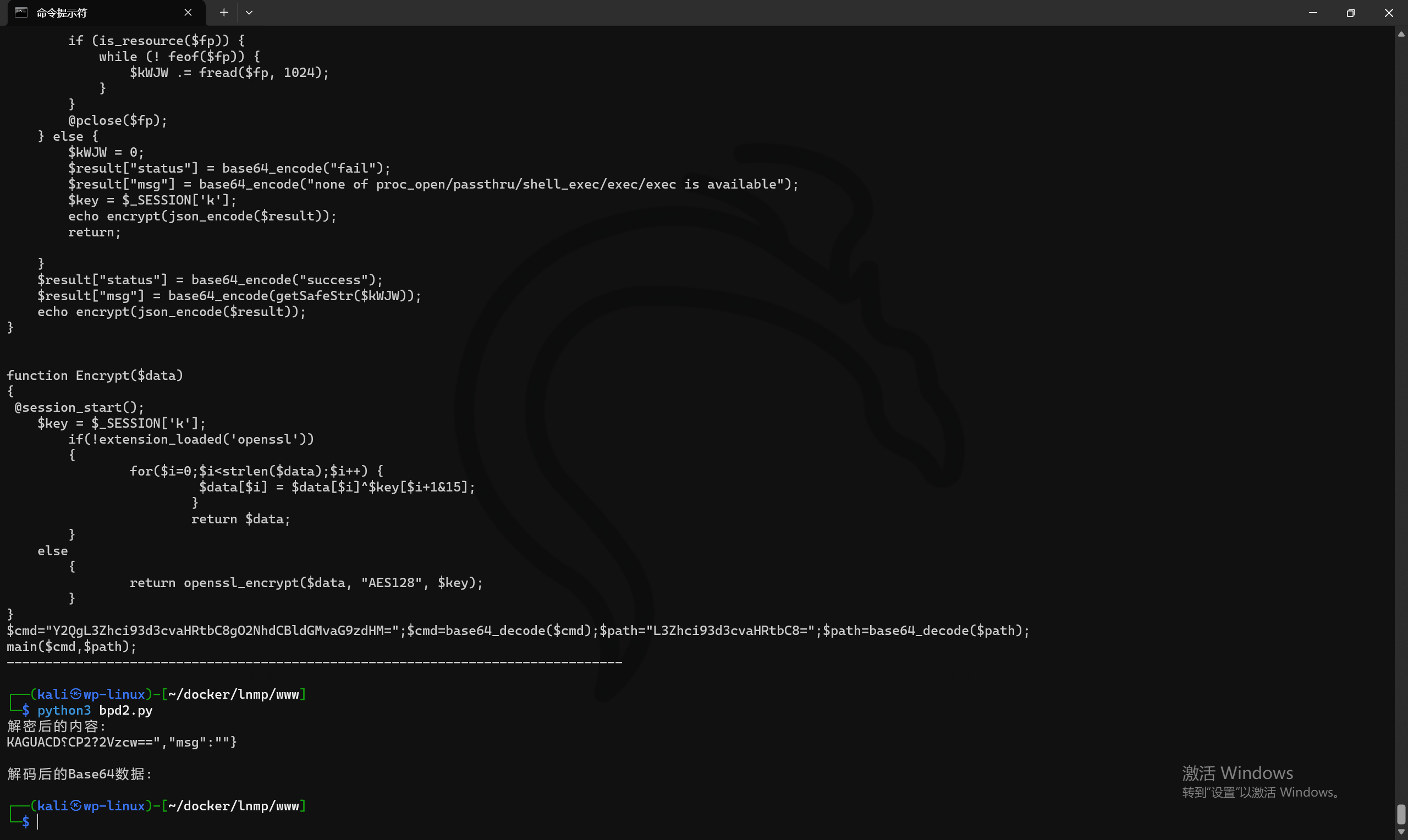The height and width of the screenshot is (840, 1408).
Task: Click the scrollbar down arrow
Action: tap(1401, 832)
